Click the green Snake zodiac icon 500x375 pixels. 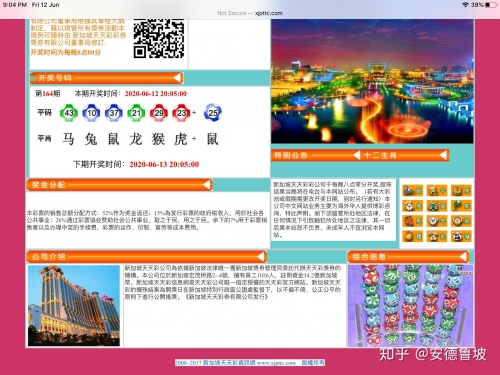[x=462, y=206]
